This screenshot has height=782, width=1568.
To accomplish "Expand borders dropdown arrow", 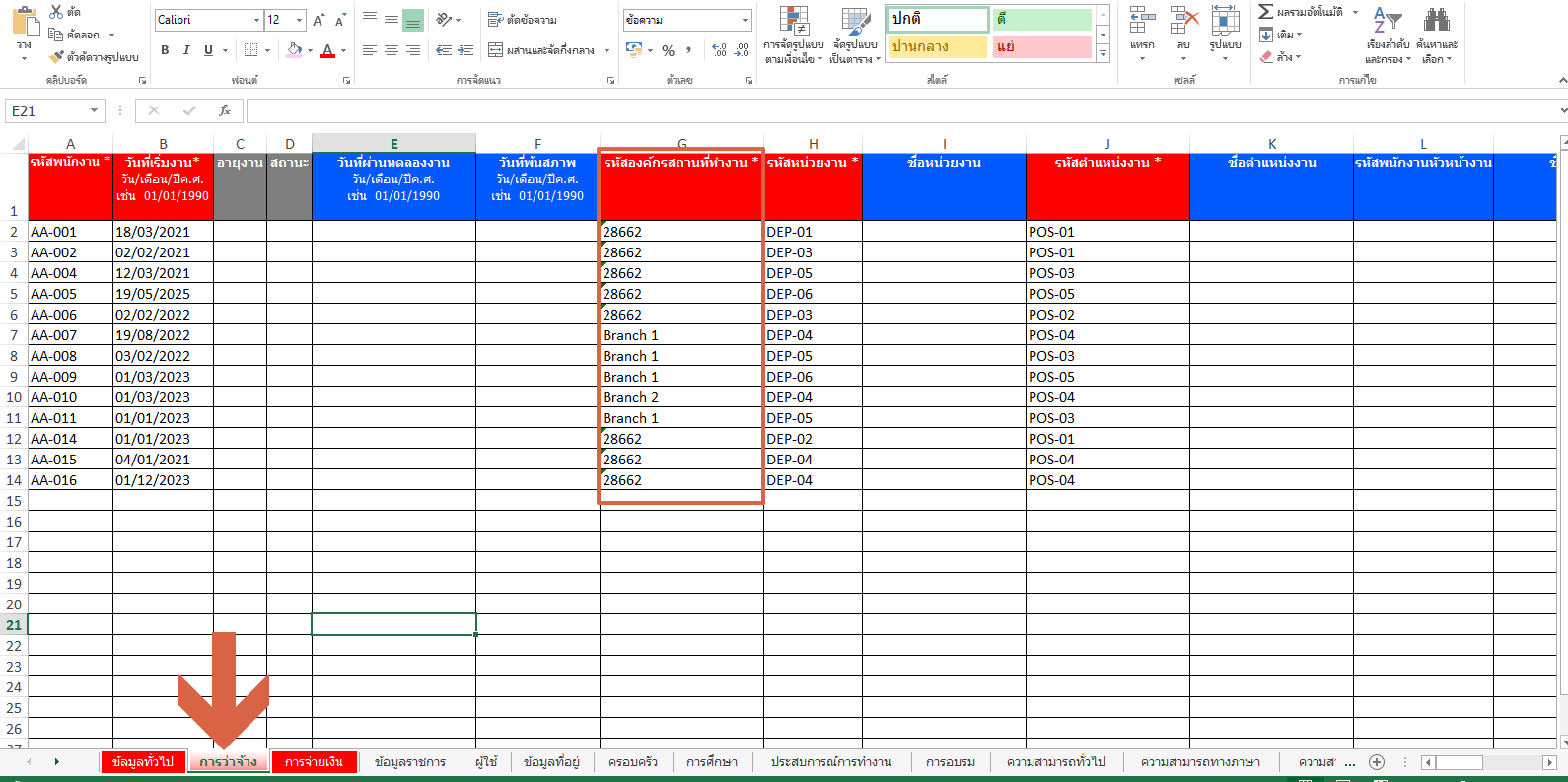I will coord(268,50).
